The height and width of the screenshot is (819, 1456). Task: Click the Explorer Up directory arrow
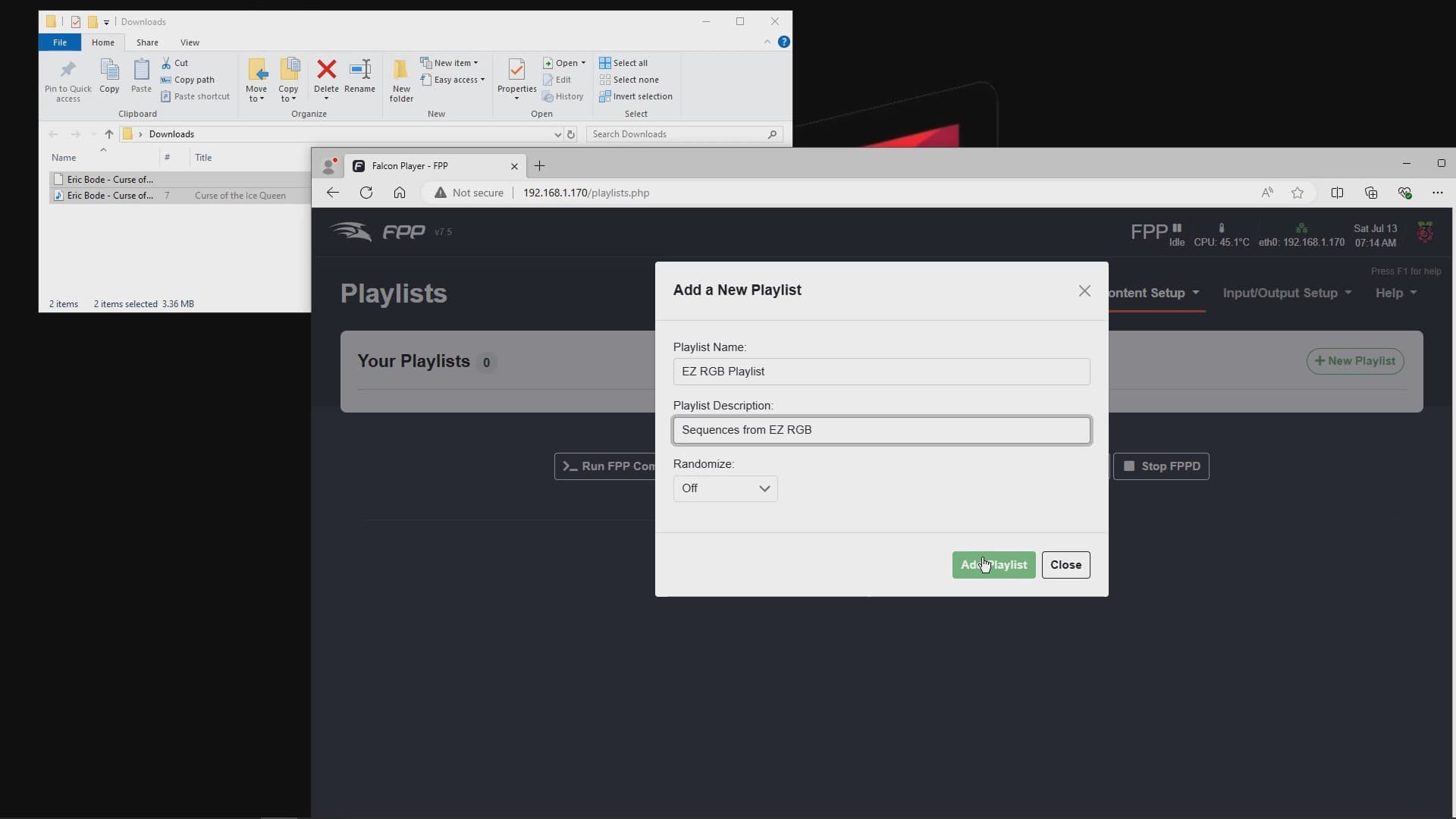(x=108, y=134)
